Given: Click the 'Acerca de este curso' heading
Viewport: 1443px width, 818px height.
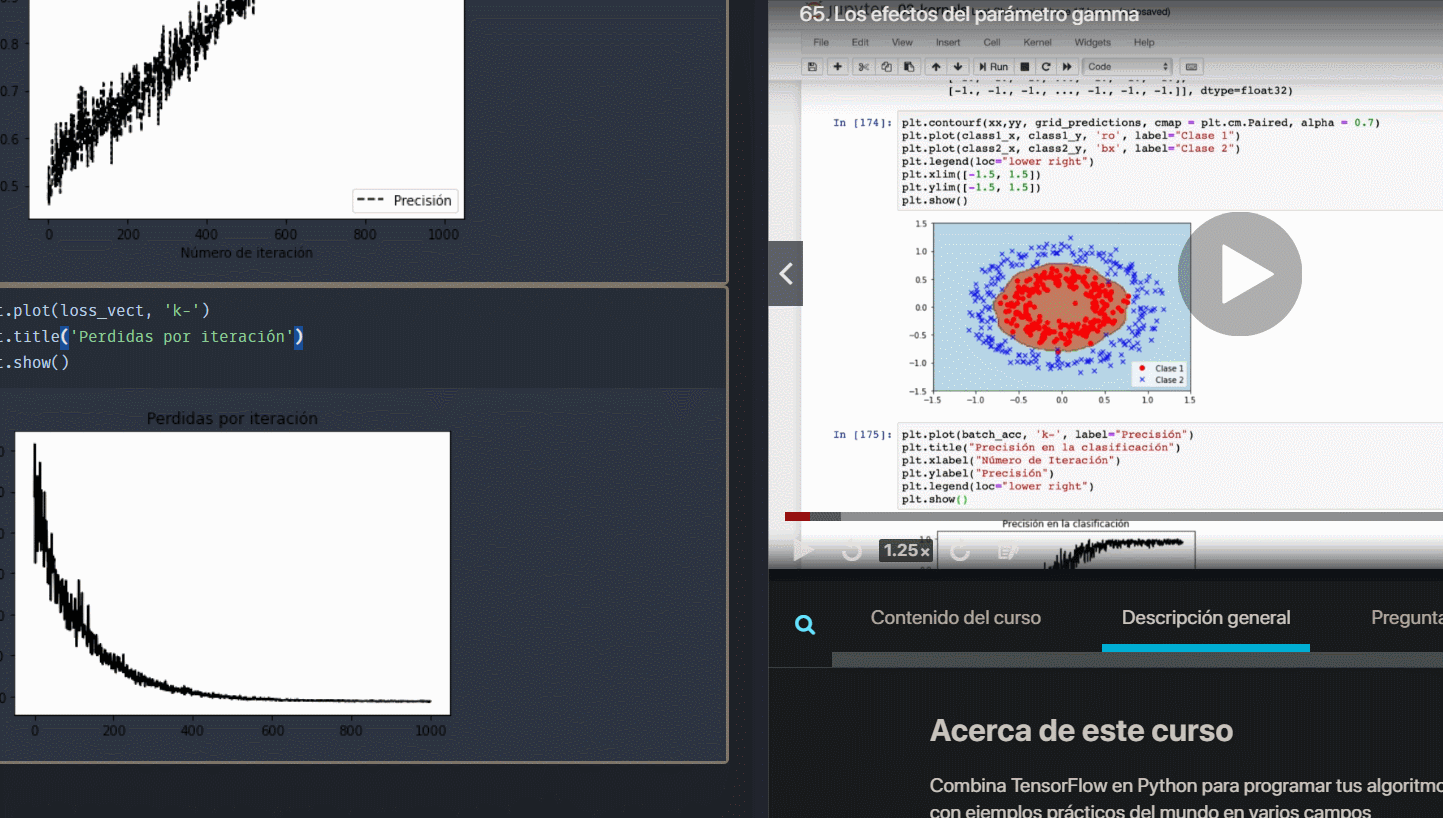Looking at the screenshot, I should click(1081, 730).
